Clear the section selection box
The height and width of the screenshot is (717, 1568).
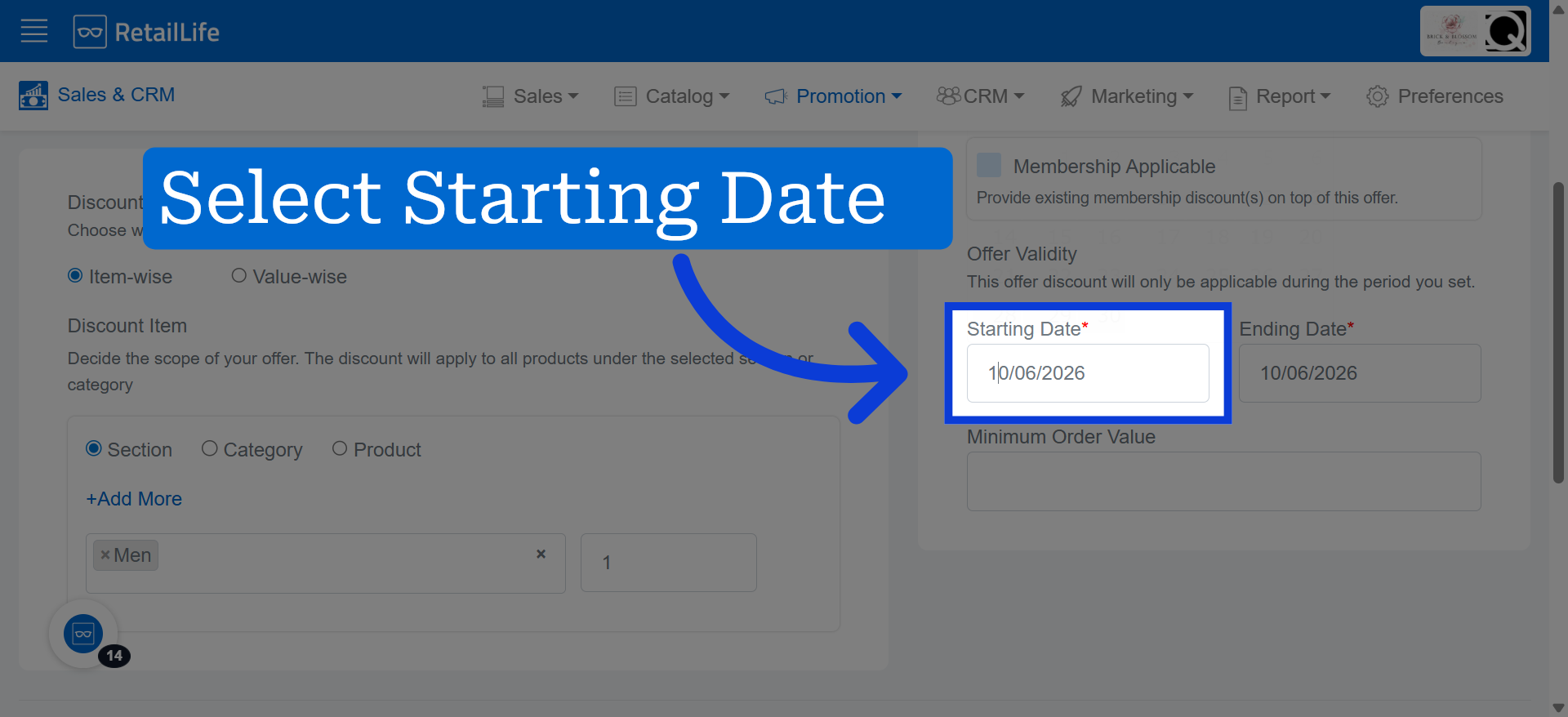pos(541,554)
